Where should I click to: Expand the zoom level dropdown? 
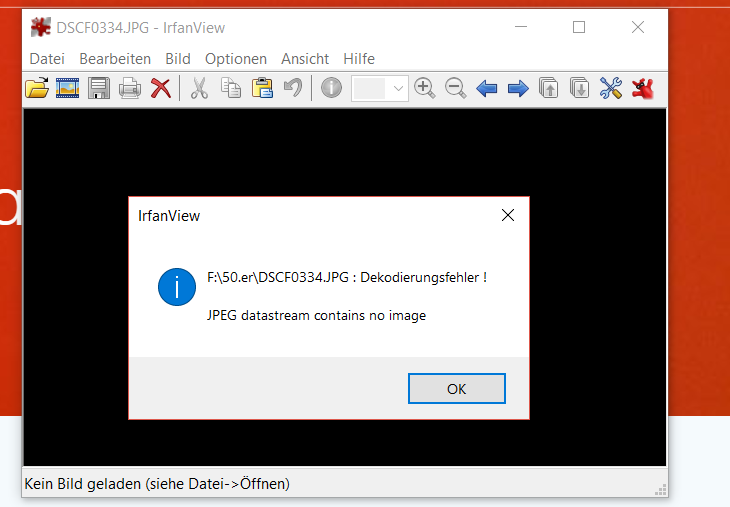(x=398, y=88)
